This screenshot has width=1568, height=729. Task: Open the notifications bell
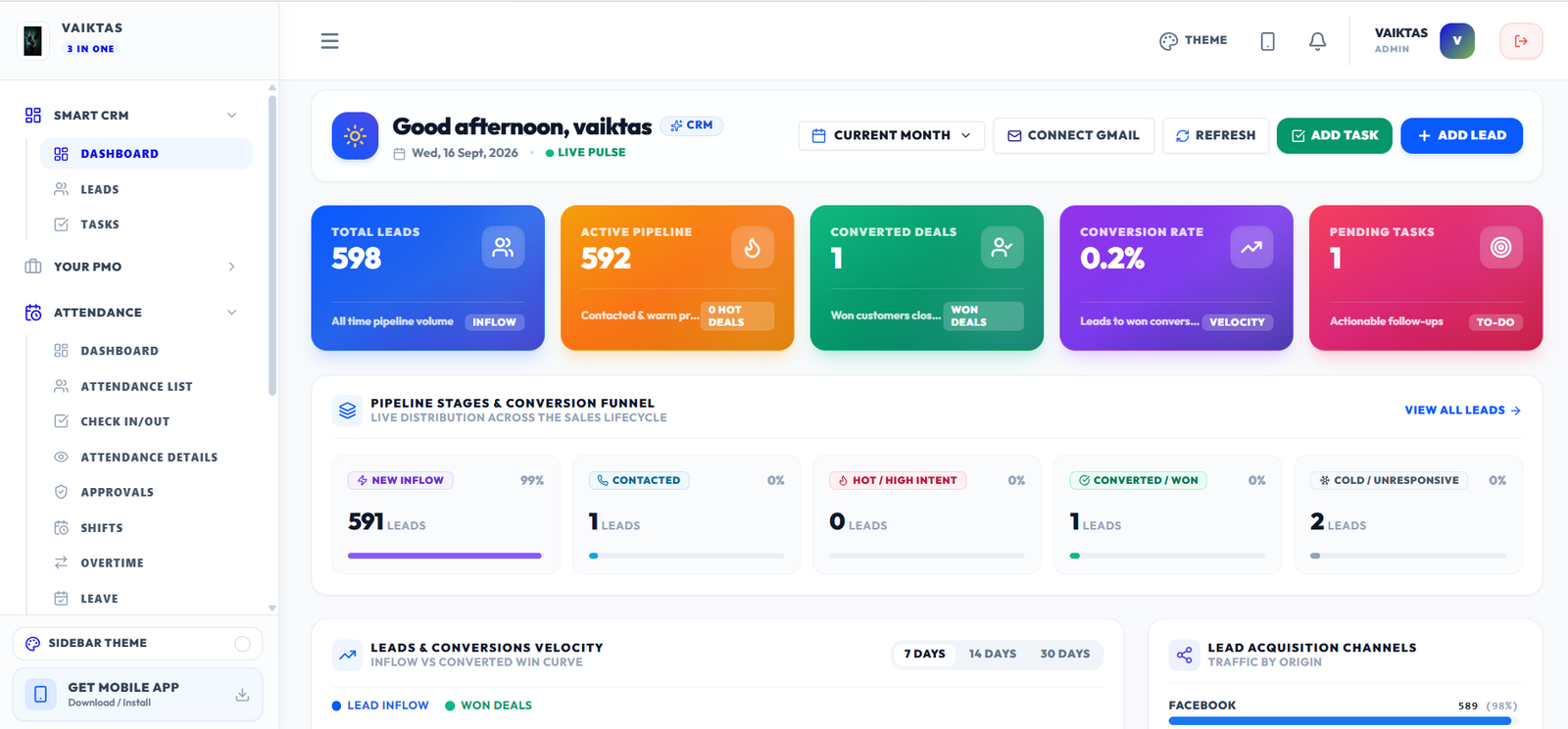click(x=1317, y=41)
